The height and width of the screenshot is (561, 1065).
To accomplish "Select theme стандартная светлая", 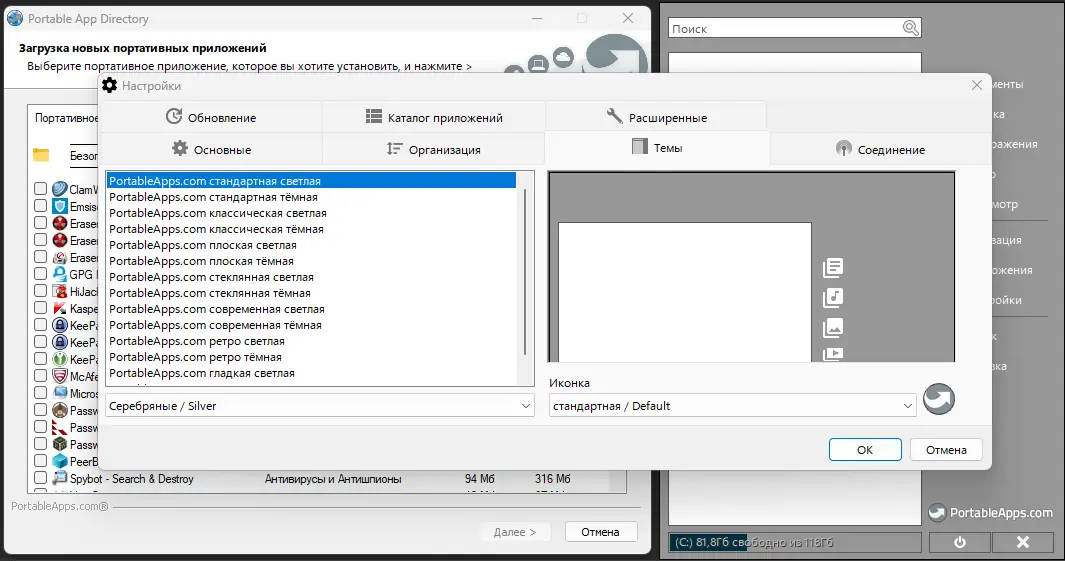I will 311,181.
